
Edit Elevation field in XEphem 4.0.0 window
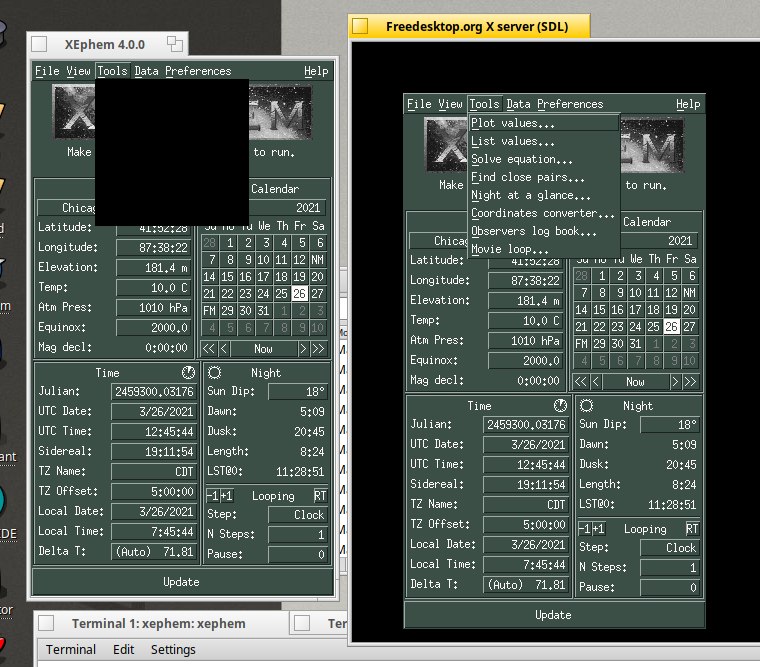click(154, 268)
